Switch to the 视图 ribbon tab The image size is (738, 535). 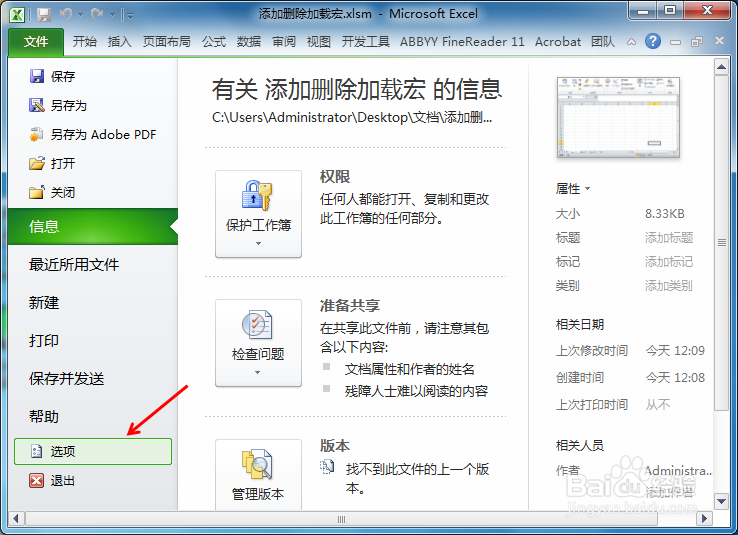(x=319, y=42)
